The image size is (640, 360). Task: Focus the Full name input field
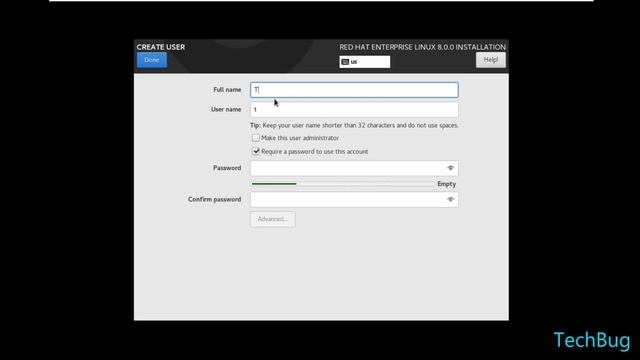[x=354, y=90]
